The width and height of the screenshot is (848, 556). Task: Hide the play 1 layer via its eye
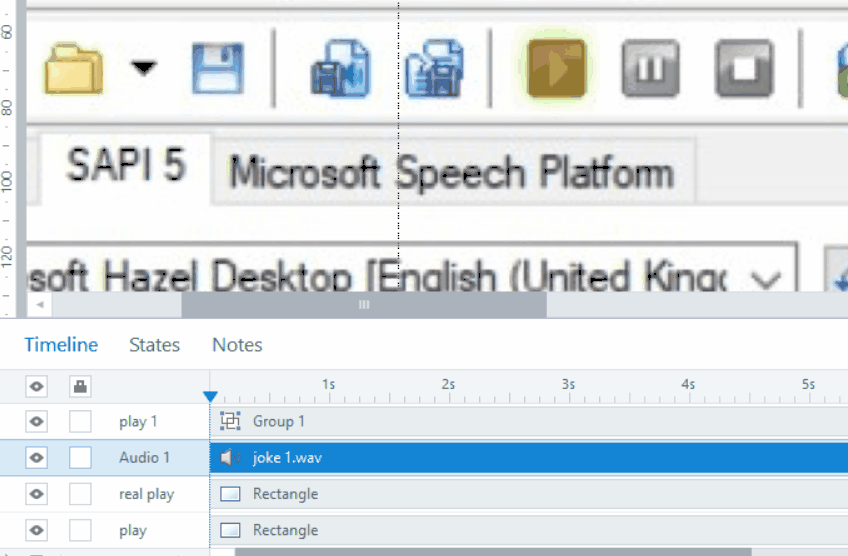point(36,422)
